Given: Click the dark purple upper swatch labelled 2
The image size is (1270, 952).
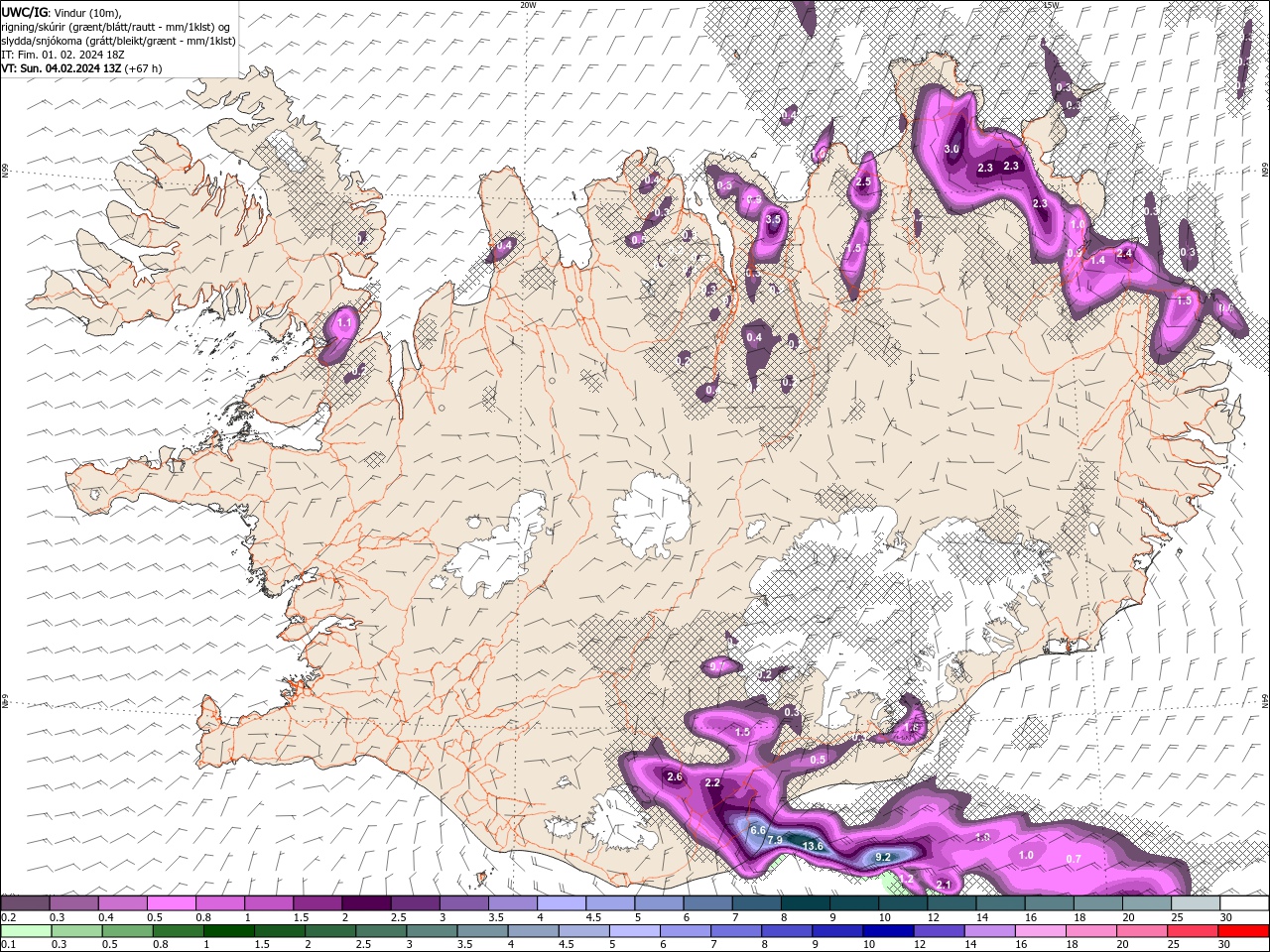Looking at the screenshot, I should coord(366,903).
